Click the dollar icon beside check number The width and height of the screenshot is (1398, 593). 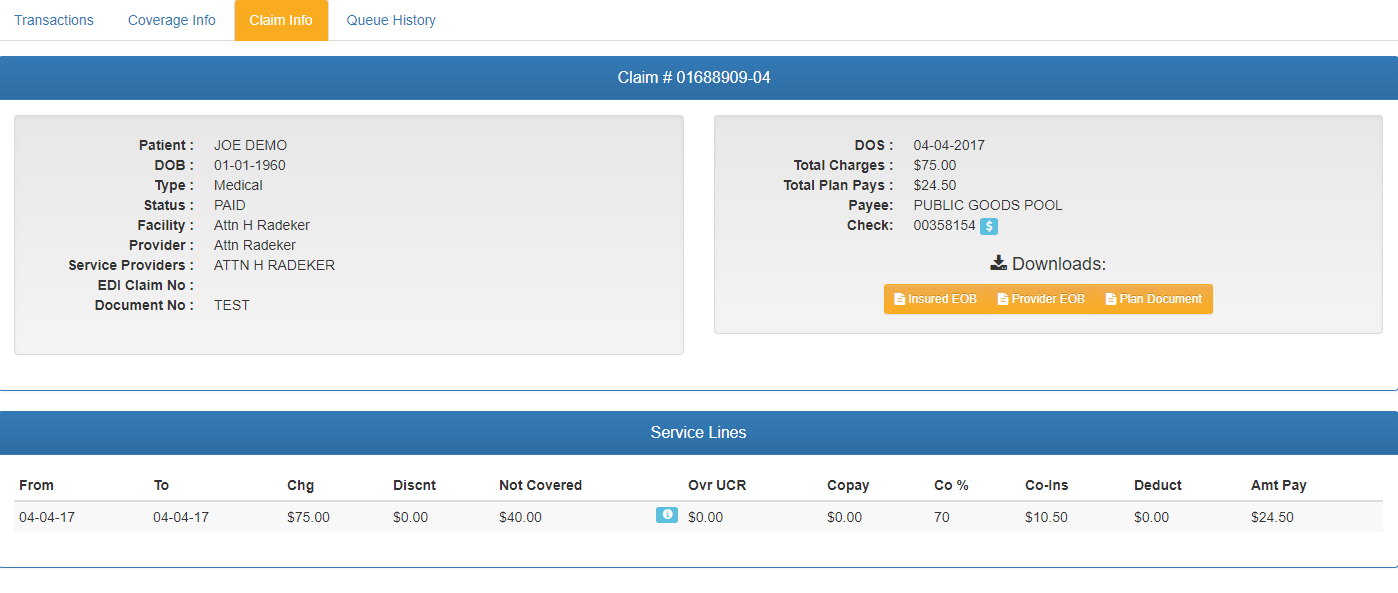pos(989,226)
